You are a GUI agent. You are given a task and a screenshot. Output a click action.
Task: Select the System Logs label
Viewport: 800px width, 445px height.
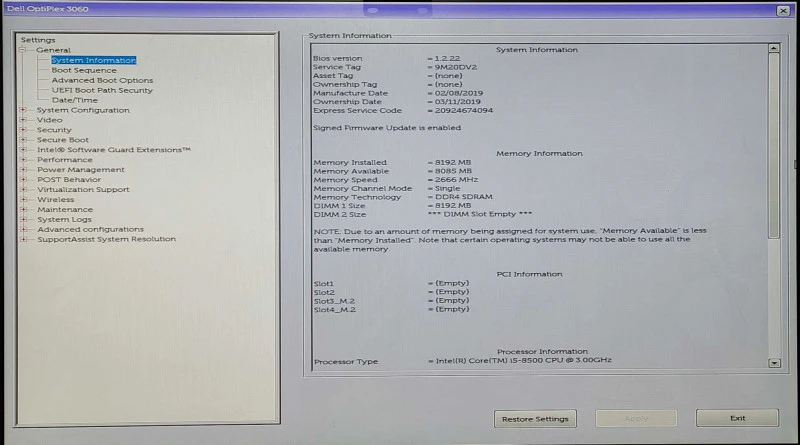coord(64,219)
